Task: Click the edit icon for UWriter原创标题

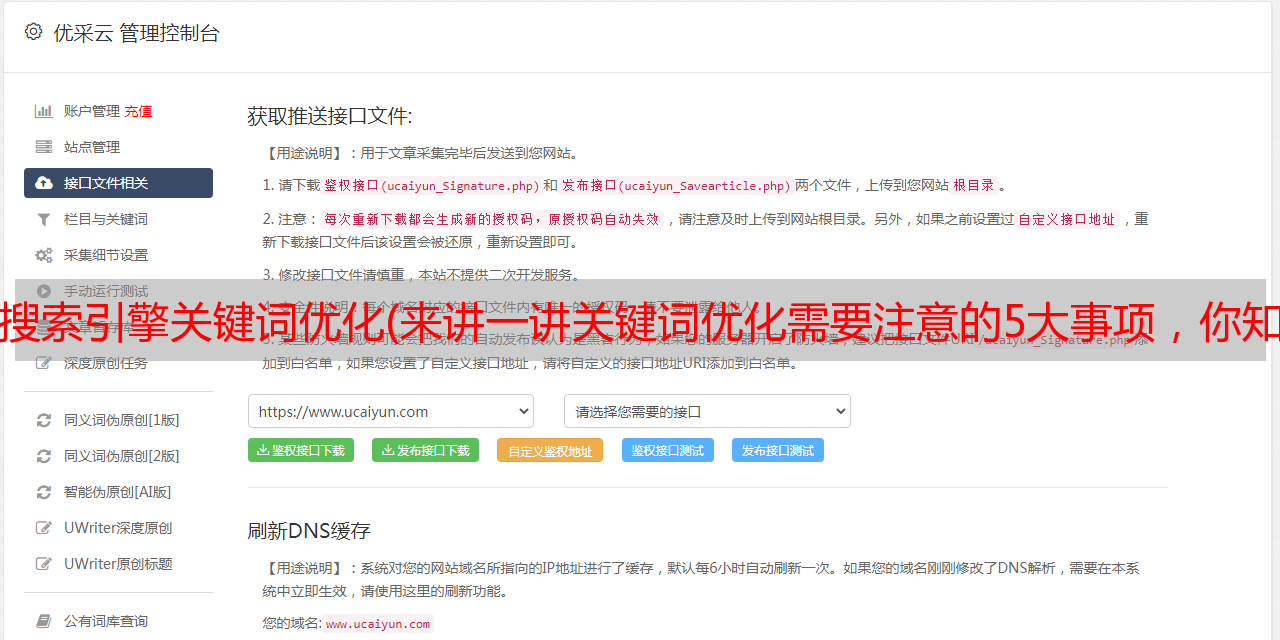Action: (x=44, y=564)
